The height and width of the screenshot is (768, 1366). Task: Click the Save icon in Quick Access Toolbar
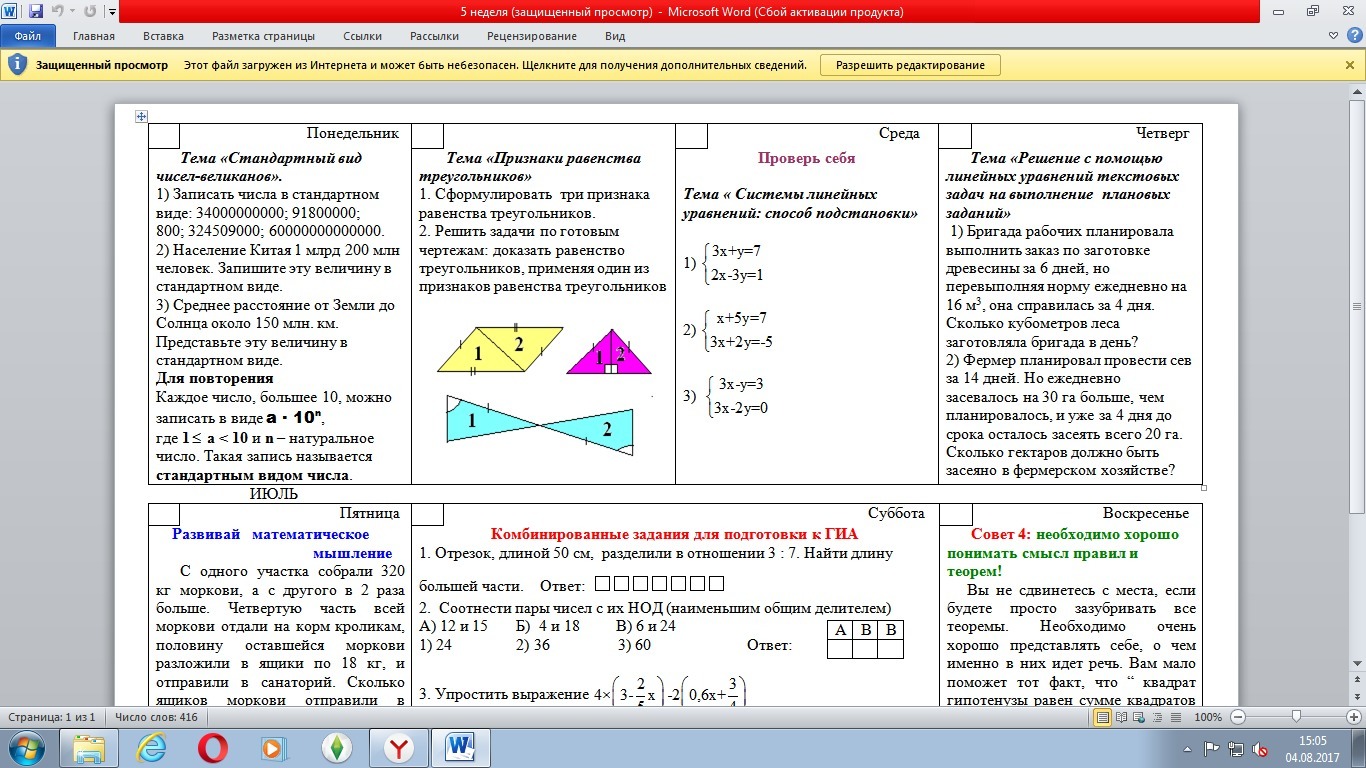tap(36, 13)
